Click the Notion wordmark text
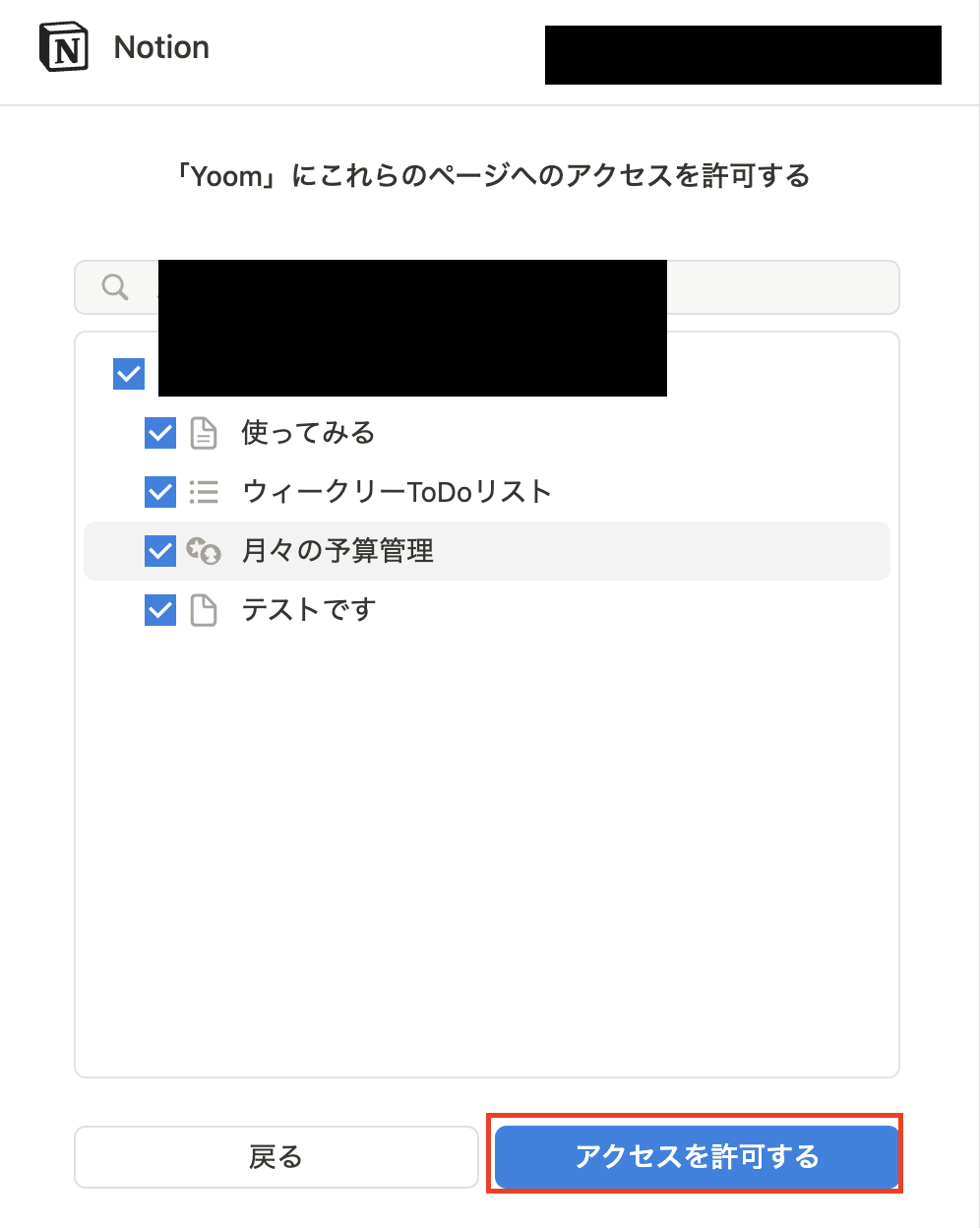This screenshot has width=980, height=1228. pyautogui.click(x=160, y=45)
